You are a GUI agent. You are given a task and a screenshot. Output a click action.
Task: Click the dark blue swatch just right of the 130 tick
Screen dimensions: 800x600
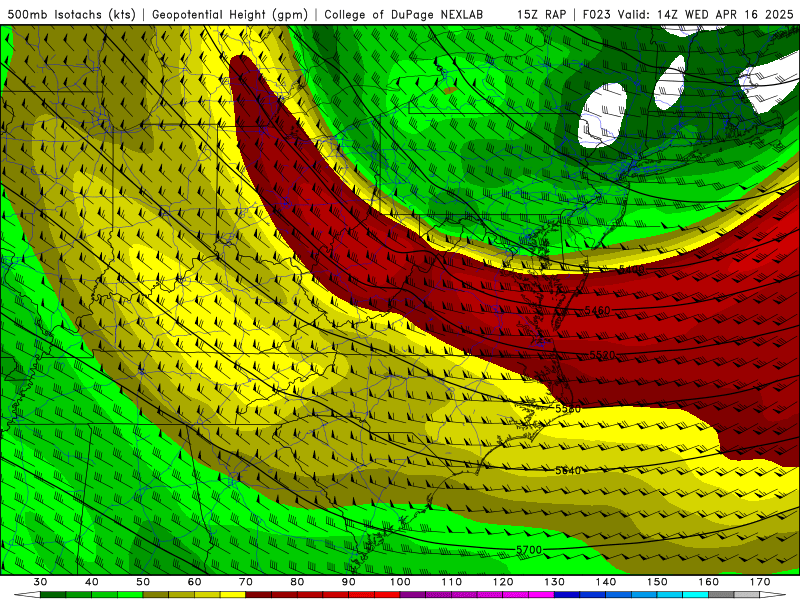[567, 595]
